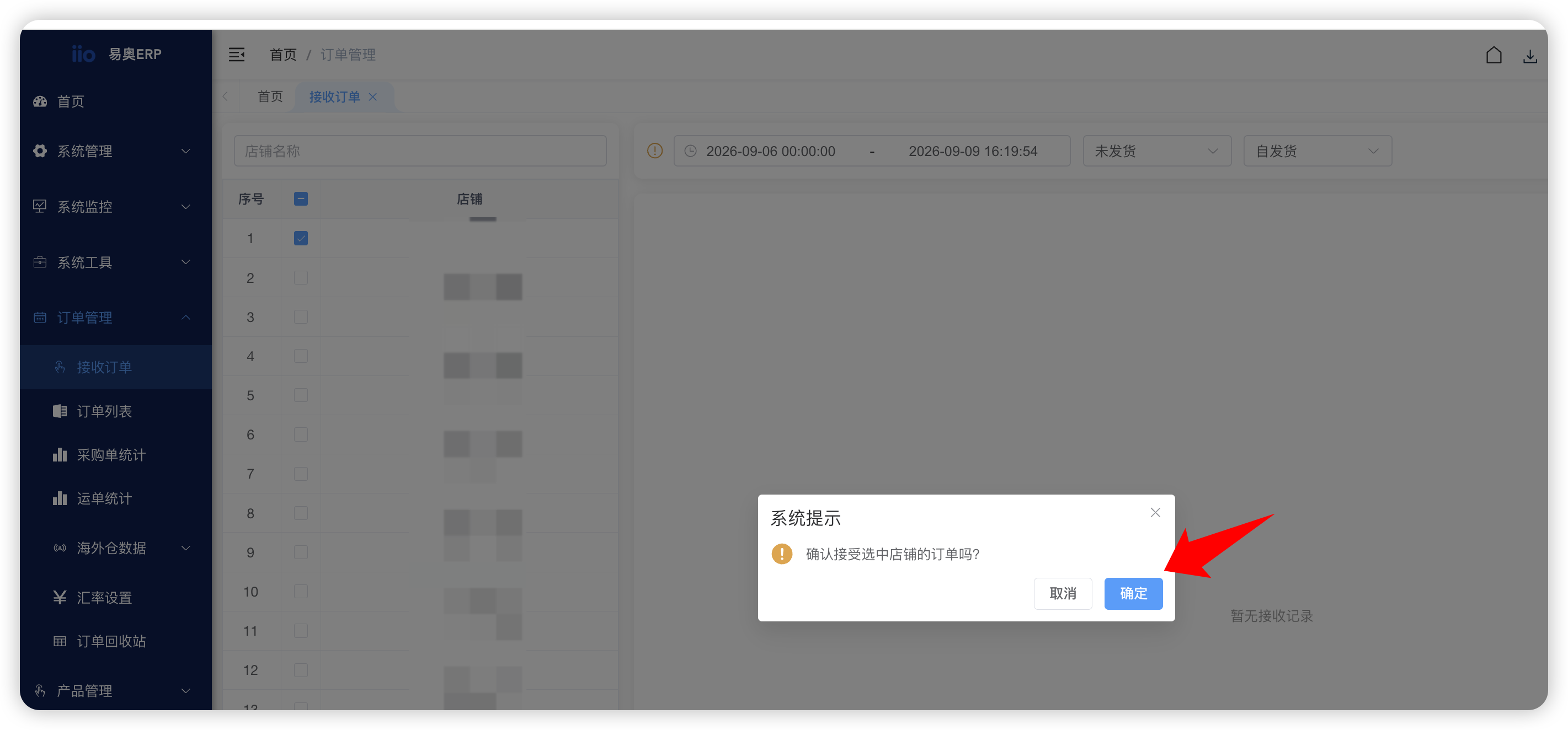Toggle the select-all checkbox in table header
The width and height of the screenshot is (1568, 730).
[x=301, y=199]
